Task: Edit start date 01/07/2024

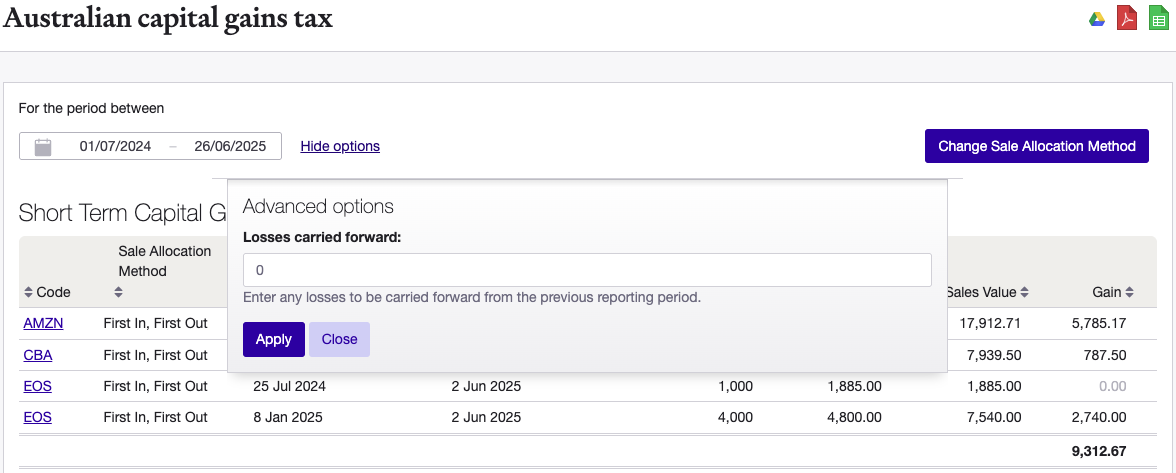Action: (x=115, y=146)
